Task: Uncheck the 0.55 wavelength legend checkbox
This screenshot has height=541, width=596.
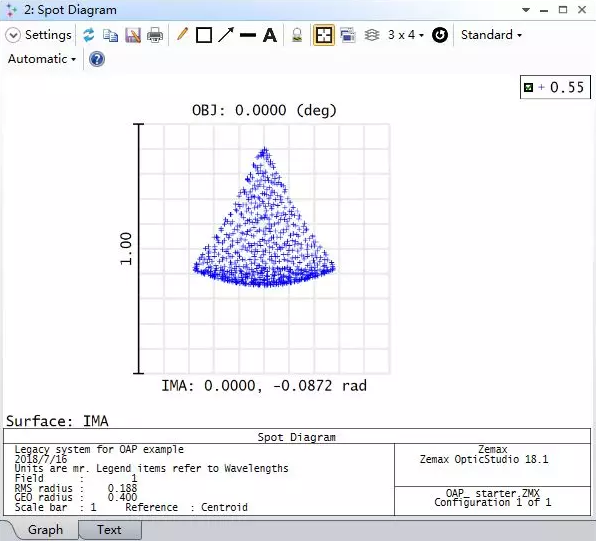Action: [528, 87]
